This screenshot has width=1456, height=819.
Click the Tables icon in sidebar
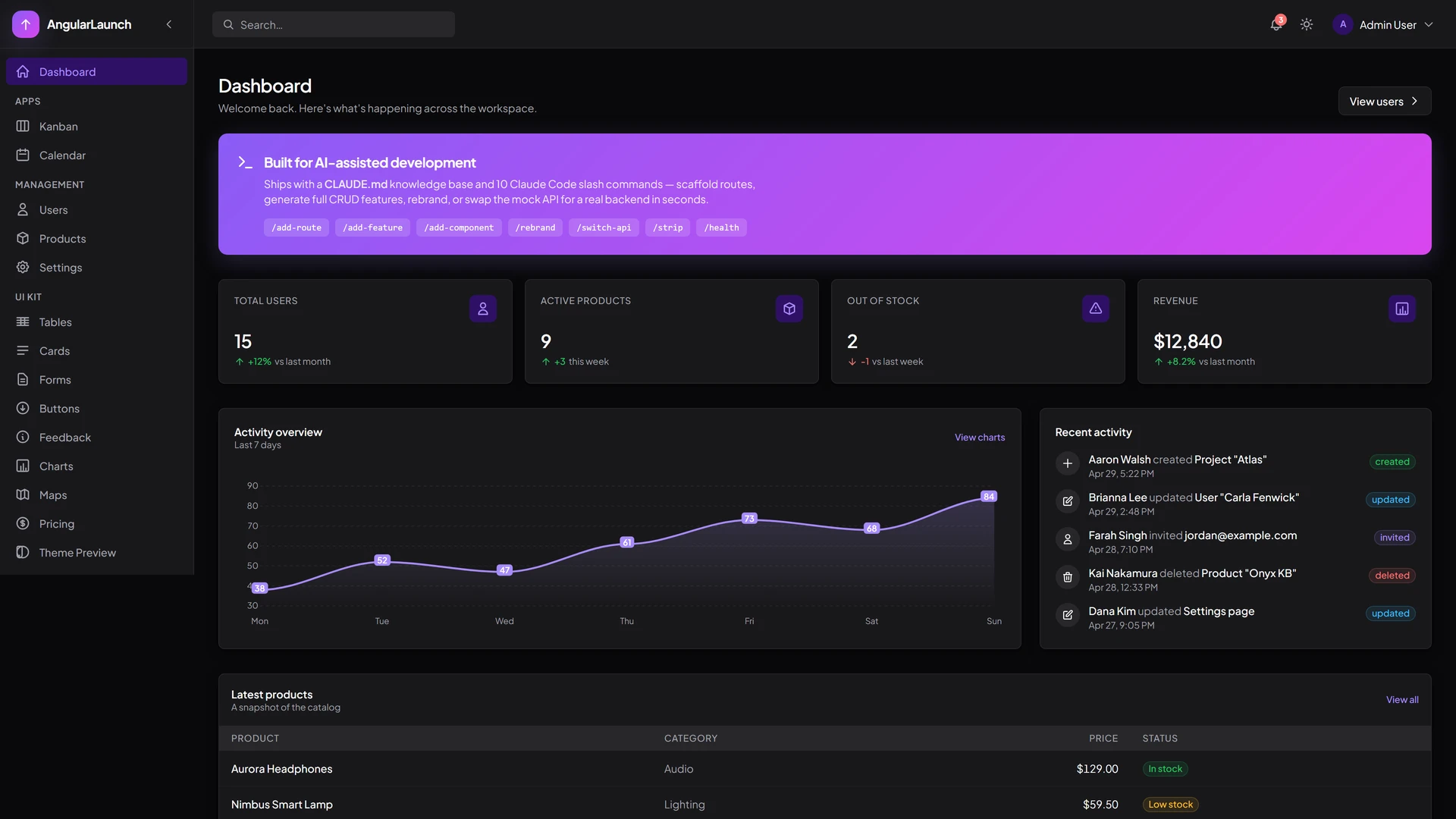23,322
